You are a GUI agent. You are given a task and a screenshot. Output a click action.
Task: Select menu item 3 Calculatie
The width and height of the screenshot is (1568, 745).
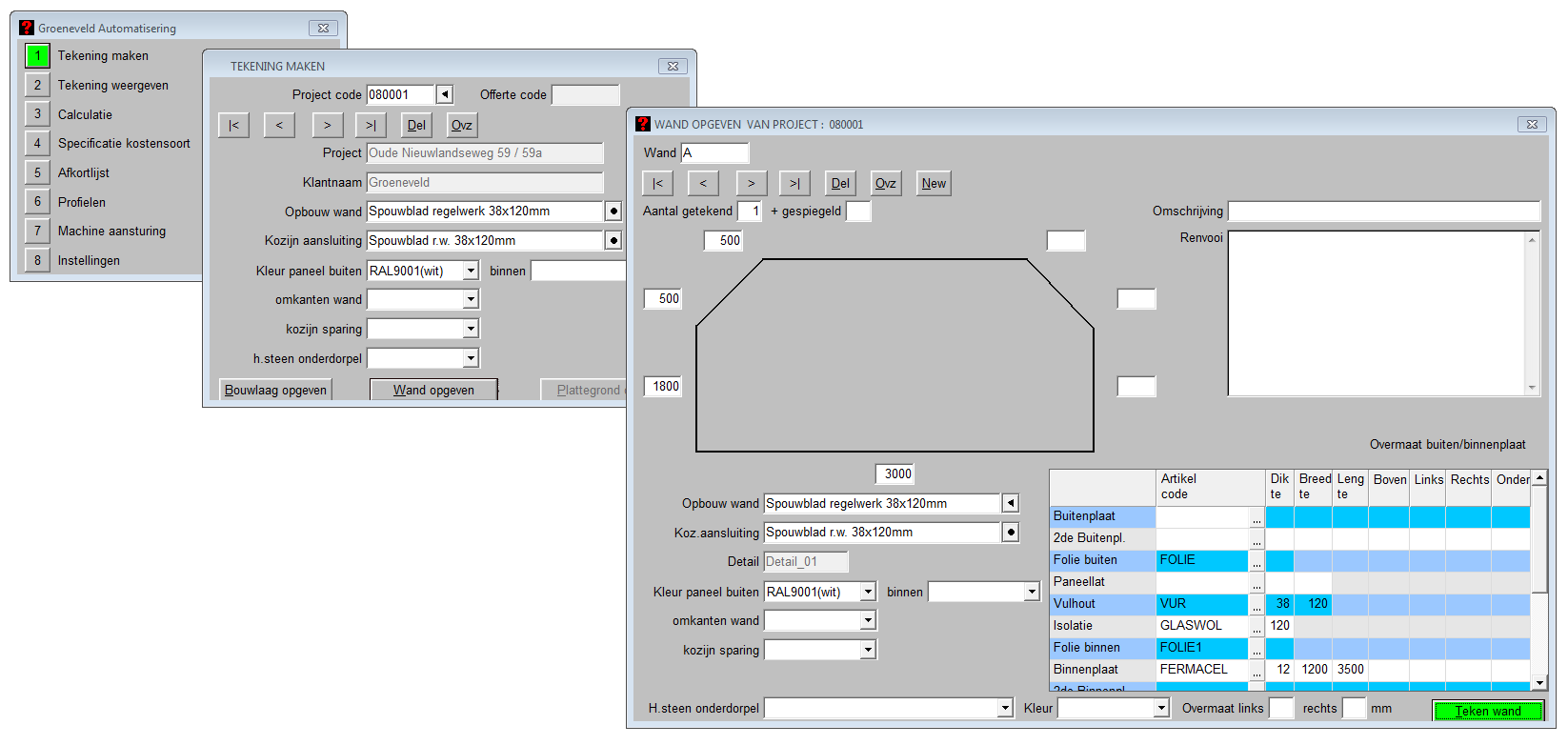[x=85, y=114]
